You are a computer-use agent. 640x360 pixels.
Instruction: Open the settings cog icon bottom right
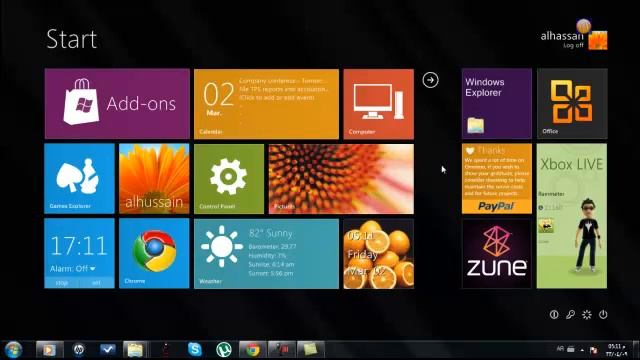(x=587, y=314)
